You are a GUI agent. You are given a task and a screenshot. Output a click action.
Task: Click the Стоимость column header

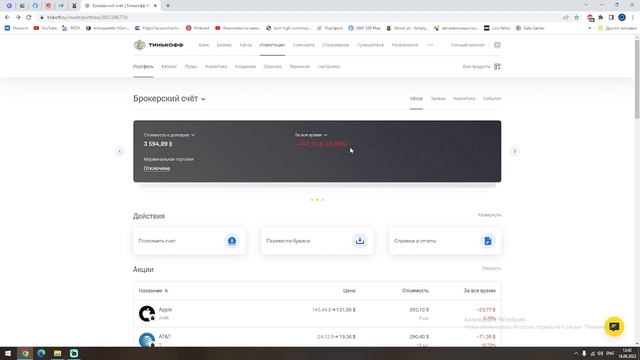pos(416,291)
